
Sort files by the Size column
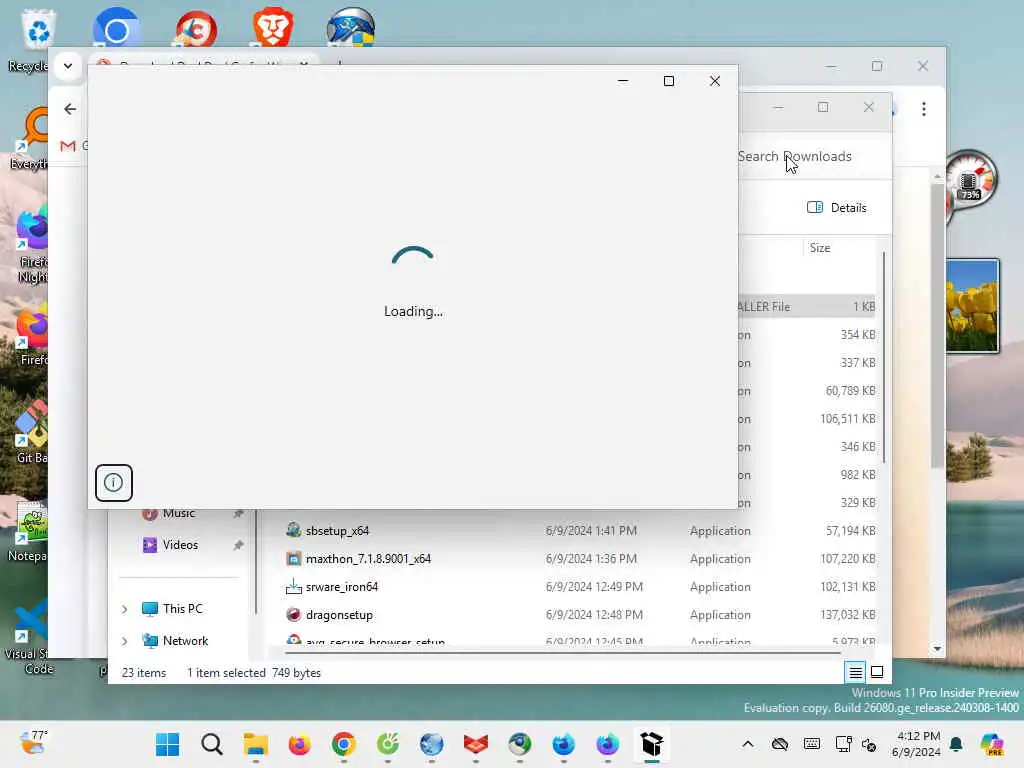pos(820,248)
